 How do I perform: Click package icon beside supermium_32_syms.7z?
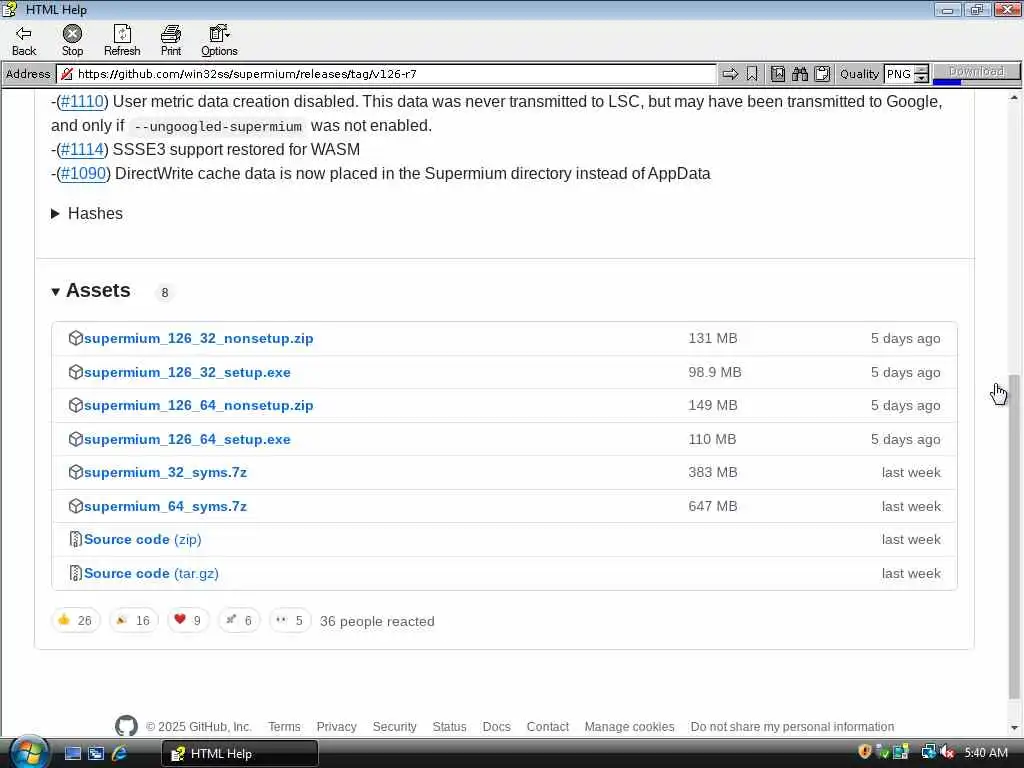coord(76,472)
